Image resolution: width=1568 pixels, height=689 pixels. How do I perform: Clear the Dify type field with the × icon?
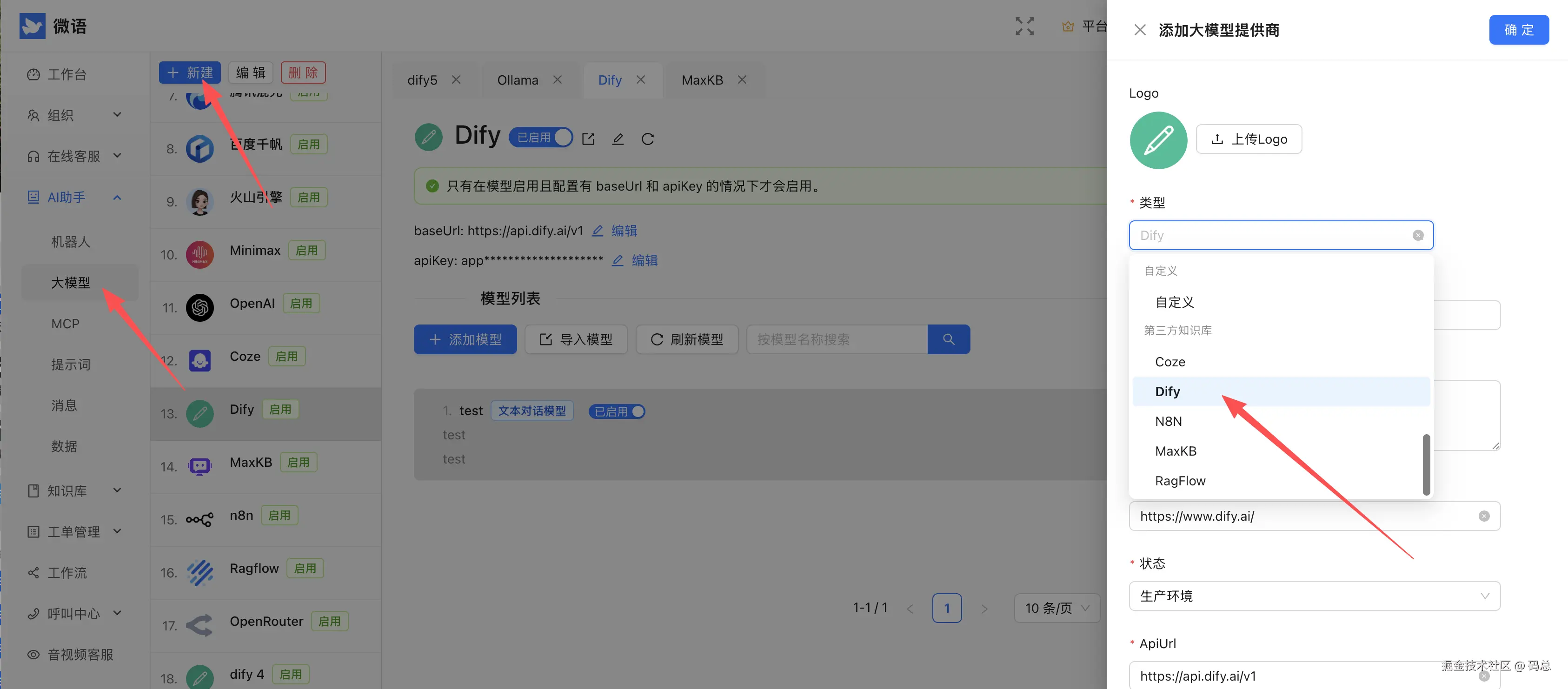(1419, 235)
